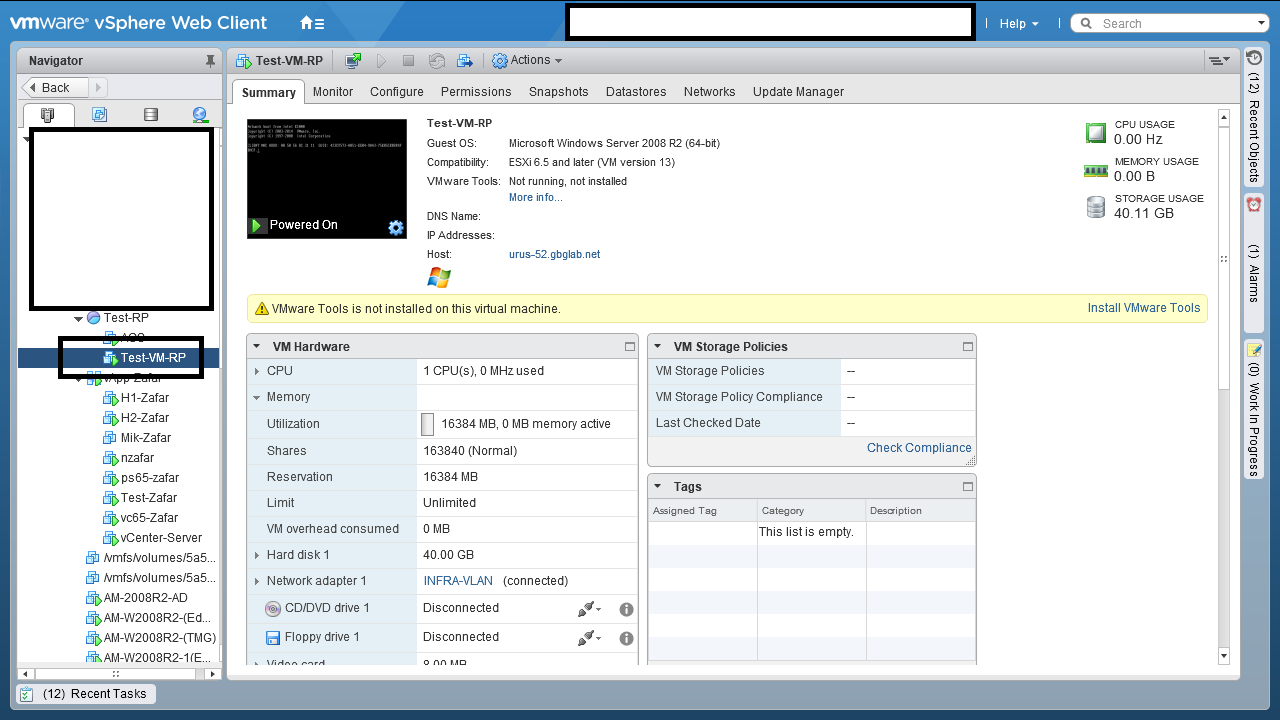Open the Configure tab
This screenshot has width=1280, height=720.
coord(396,92)
